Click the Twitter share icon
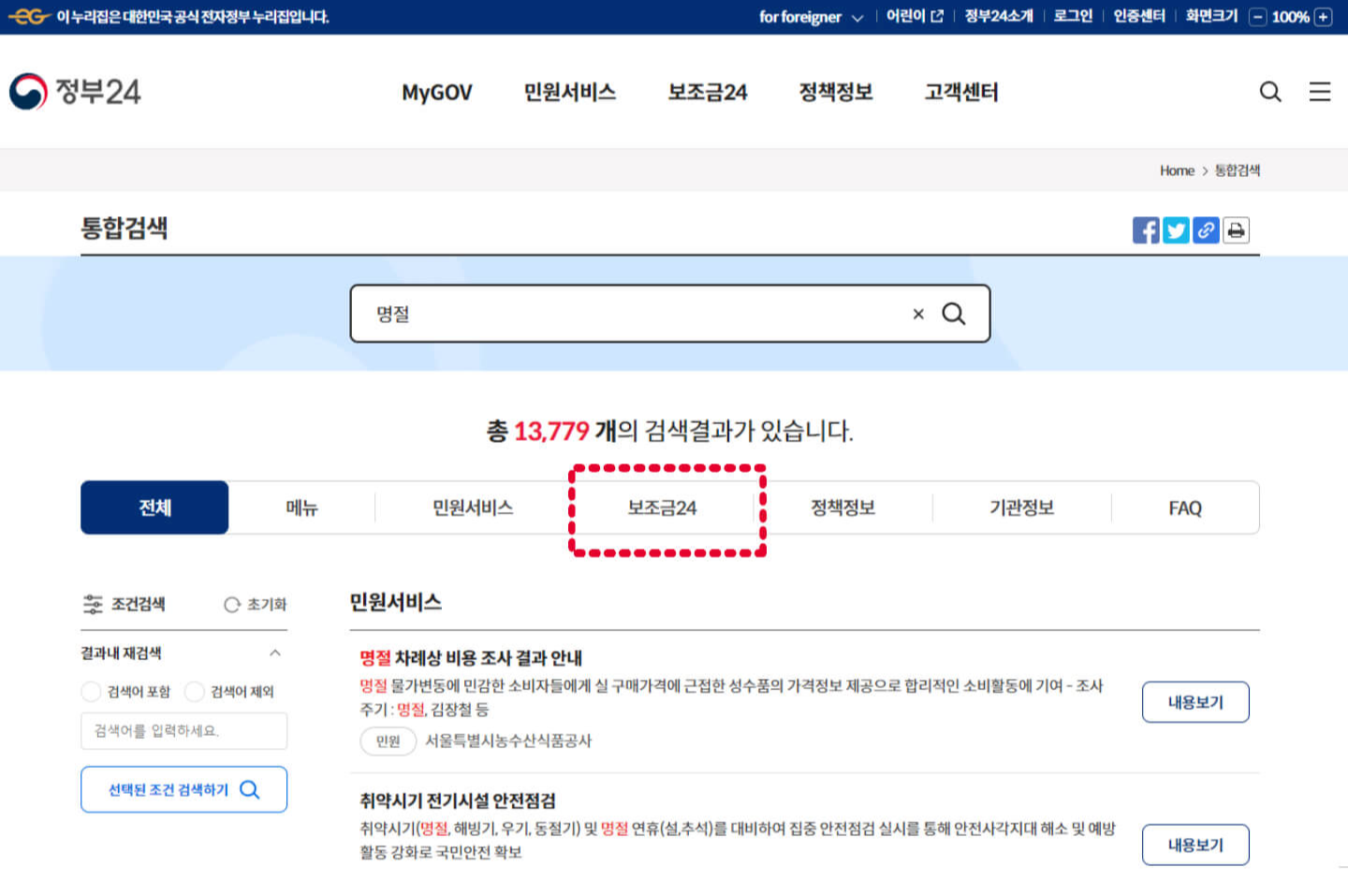This screenshot has width=1348, height=896. 1176,230
